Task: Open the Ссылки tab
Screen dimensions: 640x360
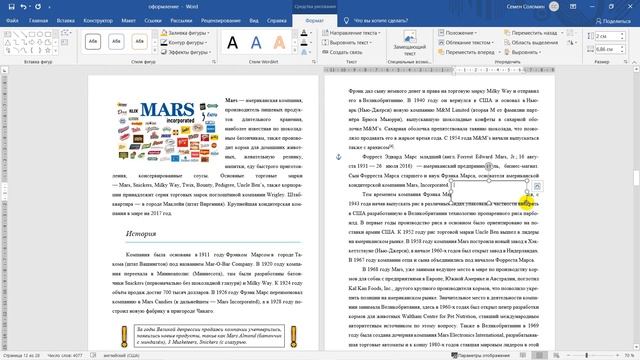Action: coord(153,20)
